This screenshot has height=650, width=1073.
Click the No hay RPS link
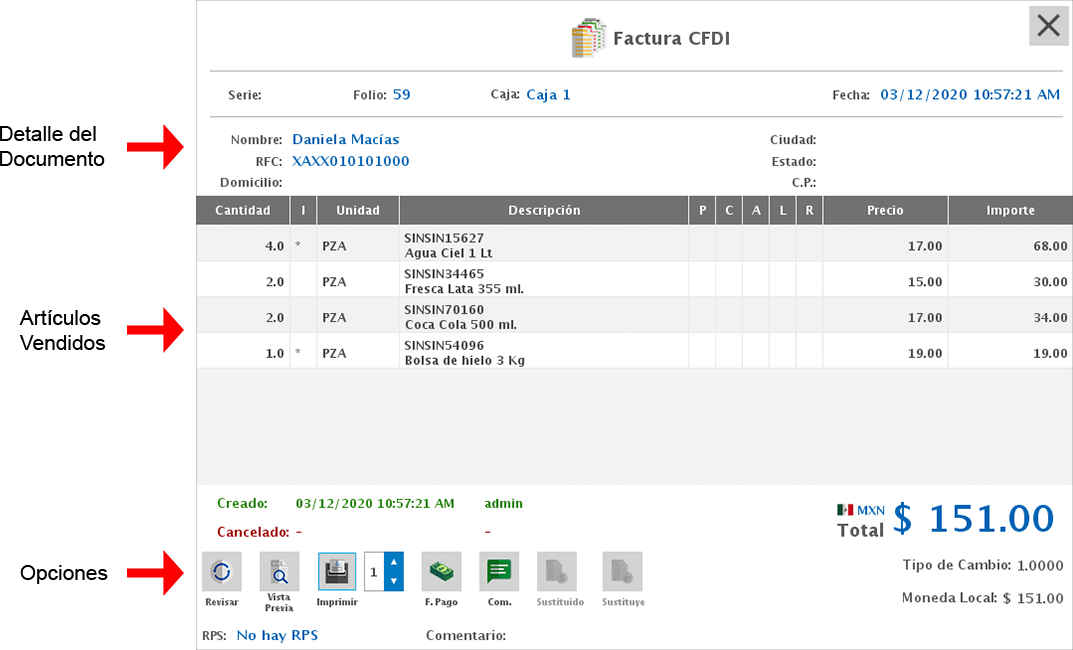click(277, 635)
